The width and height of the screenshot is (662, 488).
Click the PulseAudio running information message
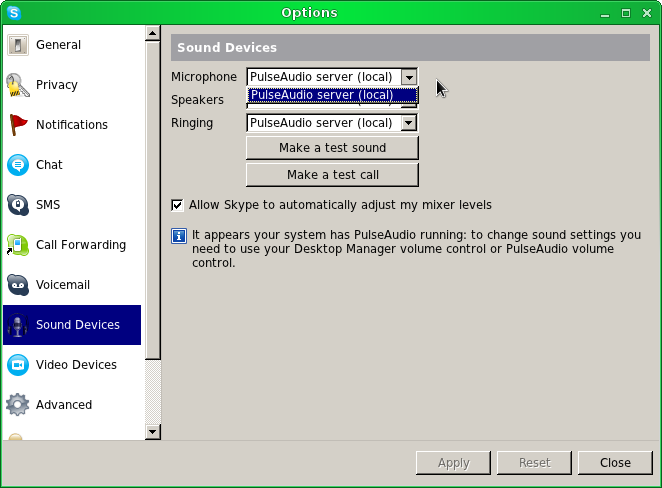[416, 249]
